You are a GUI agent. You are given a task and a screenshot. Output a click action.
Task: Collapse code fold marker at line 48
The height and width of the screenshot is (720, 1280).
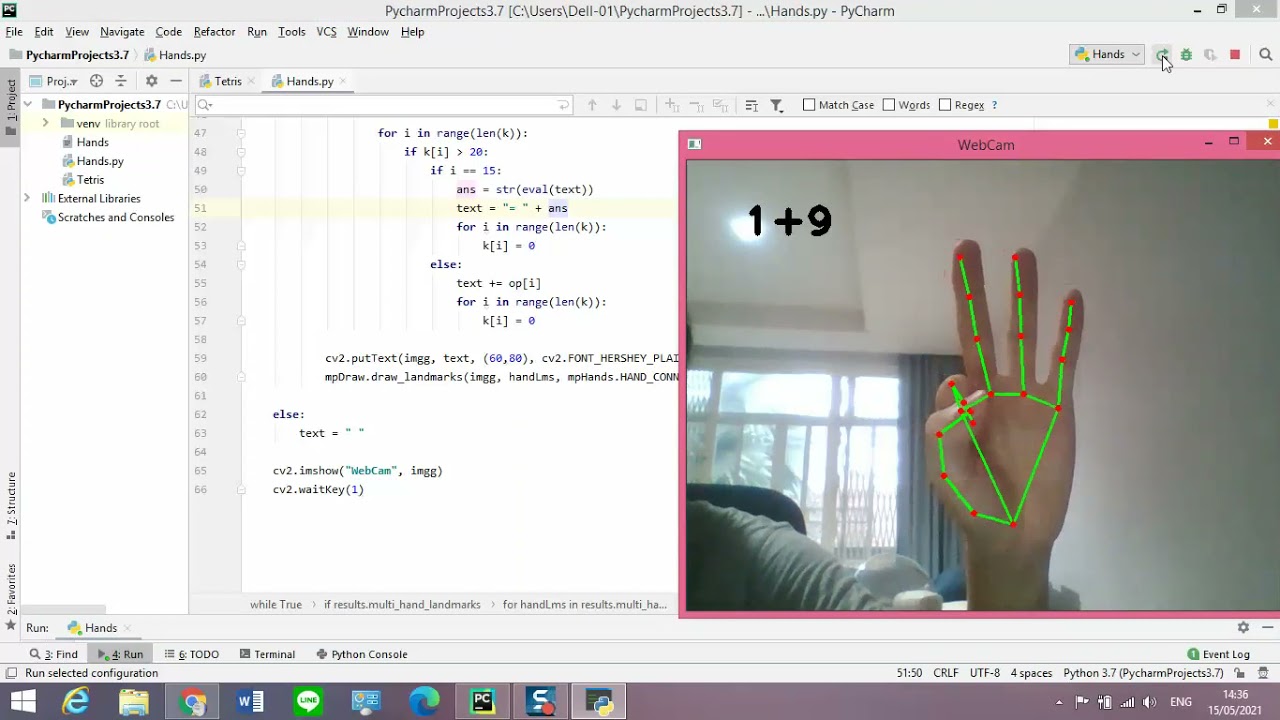(x=241, y=152)
